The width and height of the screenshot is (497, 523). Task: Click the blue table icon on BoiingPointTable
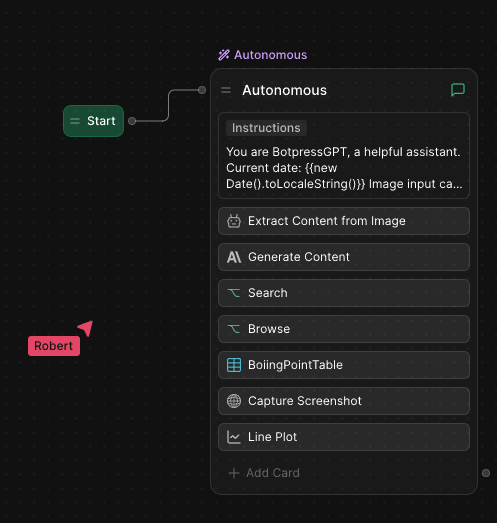(x=234, y=365)
